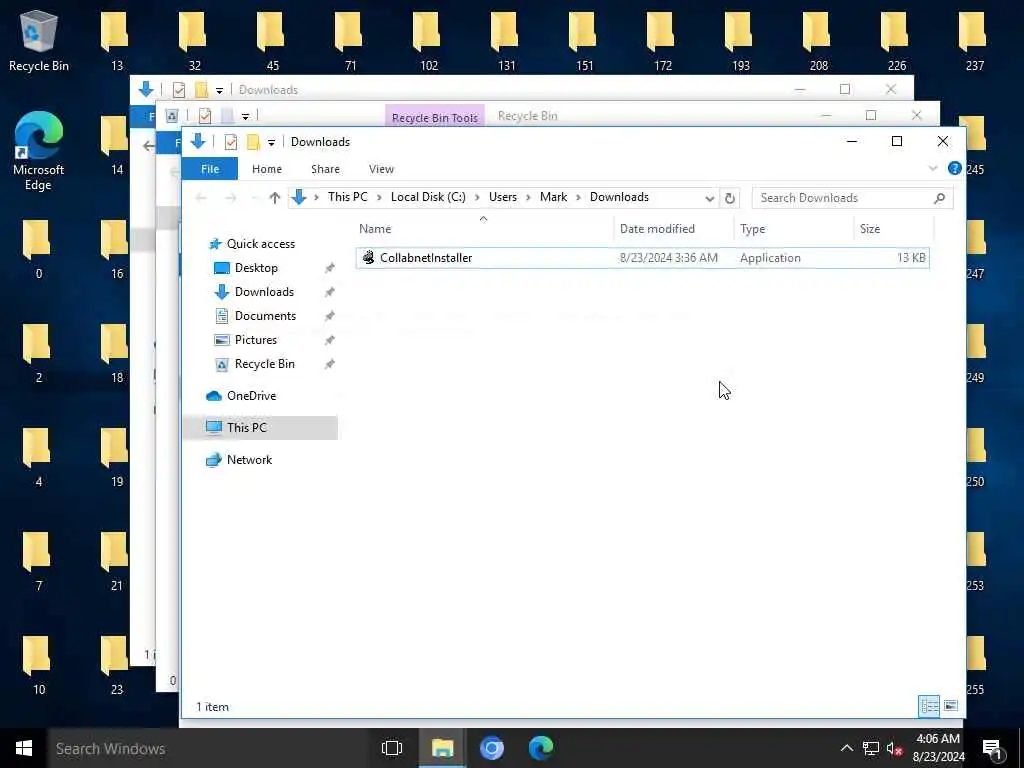Viewport: 1024px width, 768px height.
Task: Click Properties icon in Downloads quick access toolbar
Action: click(231, 142)
